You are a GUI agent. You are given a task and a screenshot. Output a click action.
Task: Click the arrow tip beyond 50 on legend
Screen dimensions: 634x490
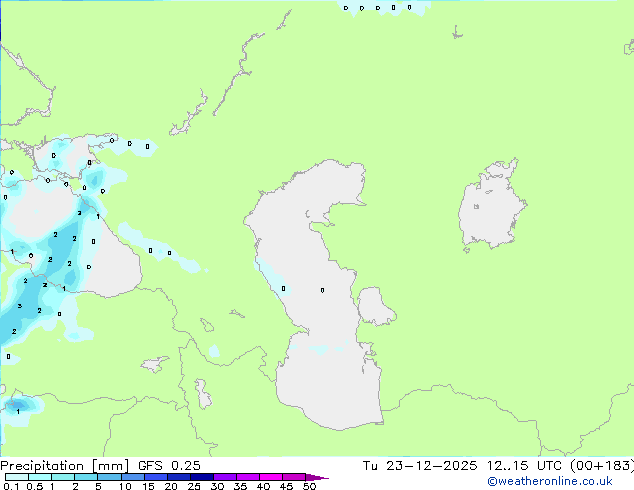click(x=317, y=478)
